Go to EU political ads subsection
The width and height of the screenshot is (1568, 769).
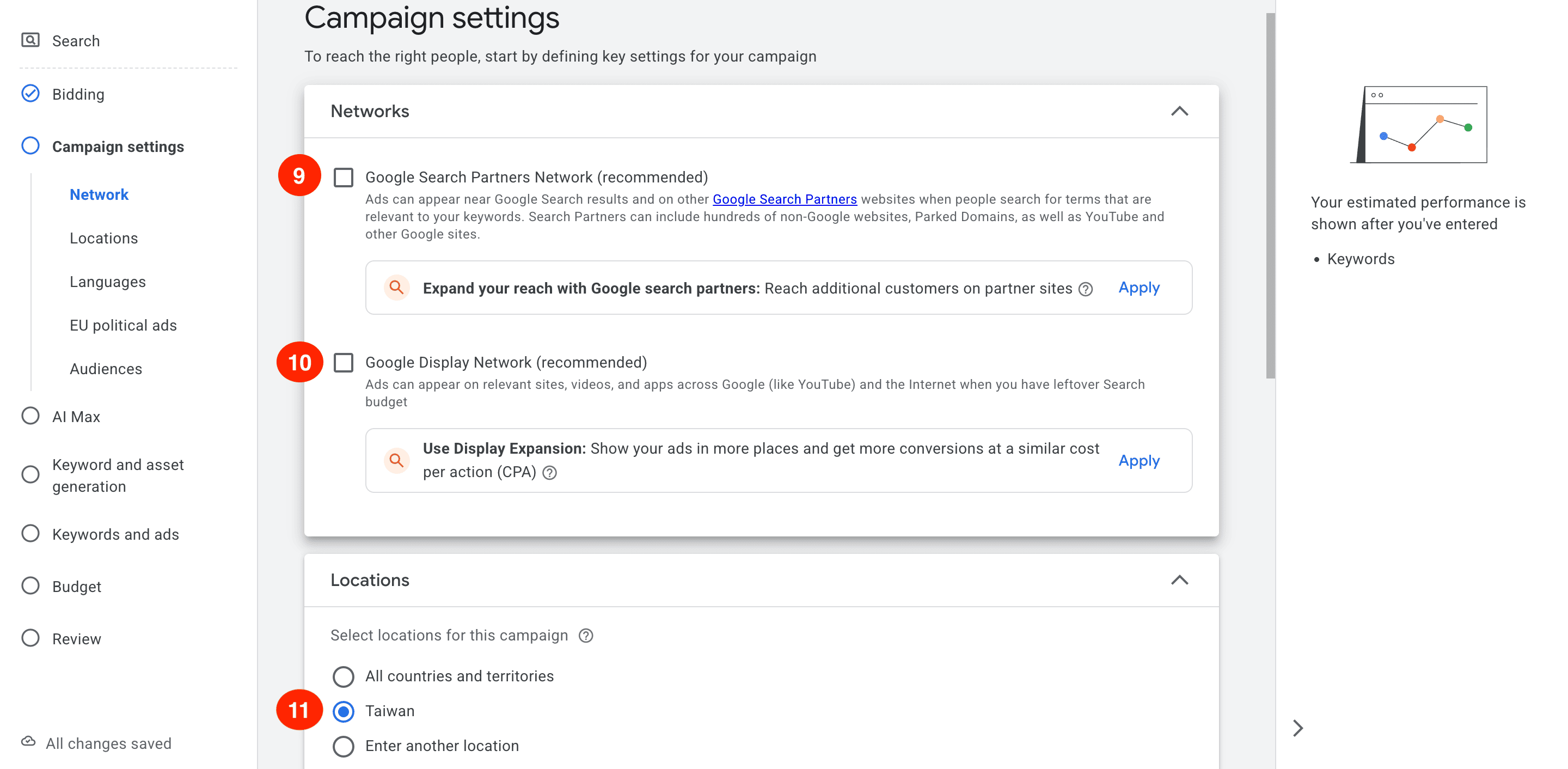pyautogui.click(x=124, y=326)
